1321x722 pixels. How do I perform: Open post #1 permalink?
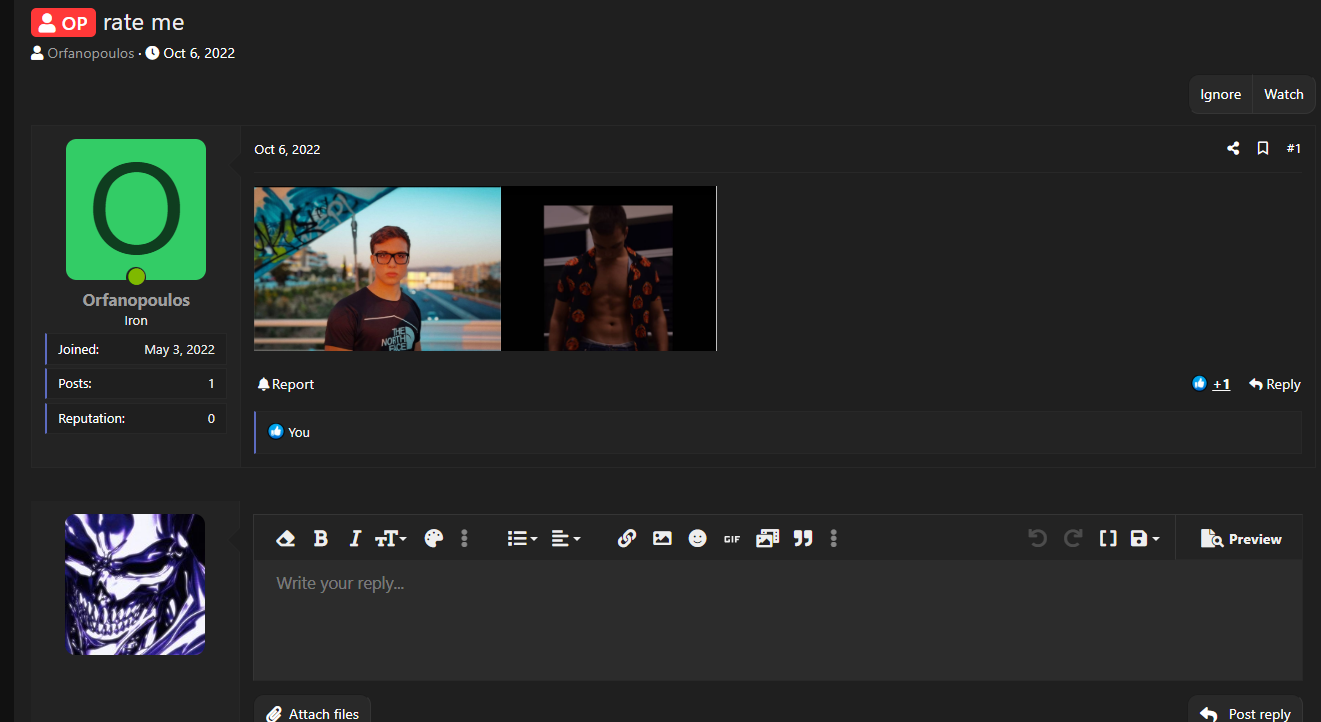click(x=1293, y=148)
